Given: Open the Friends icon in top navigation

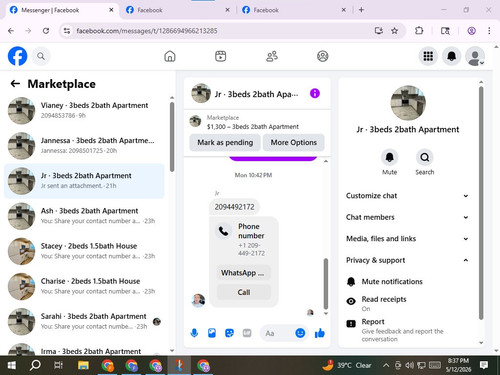Looking at the screenshot, I should (x=272, y=56).
